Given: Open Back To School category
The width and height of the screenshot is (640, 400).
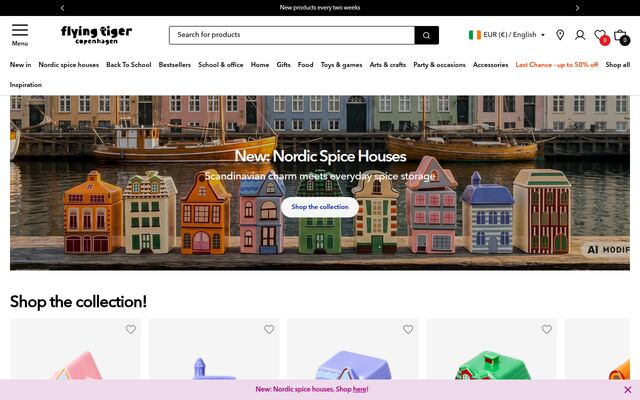Looking at the screenshot, I should 129,64.
